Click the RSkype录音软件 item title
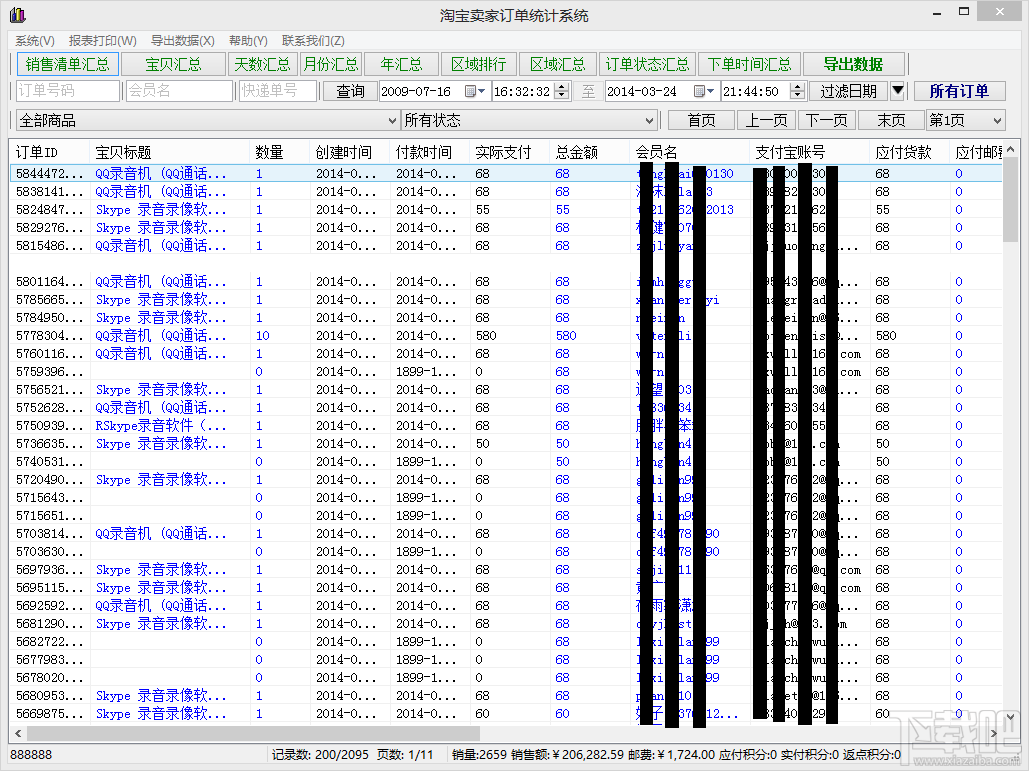This screenshot has width=1029, height=771. coord(161,426)
